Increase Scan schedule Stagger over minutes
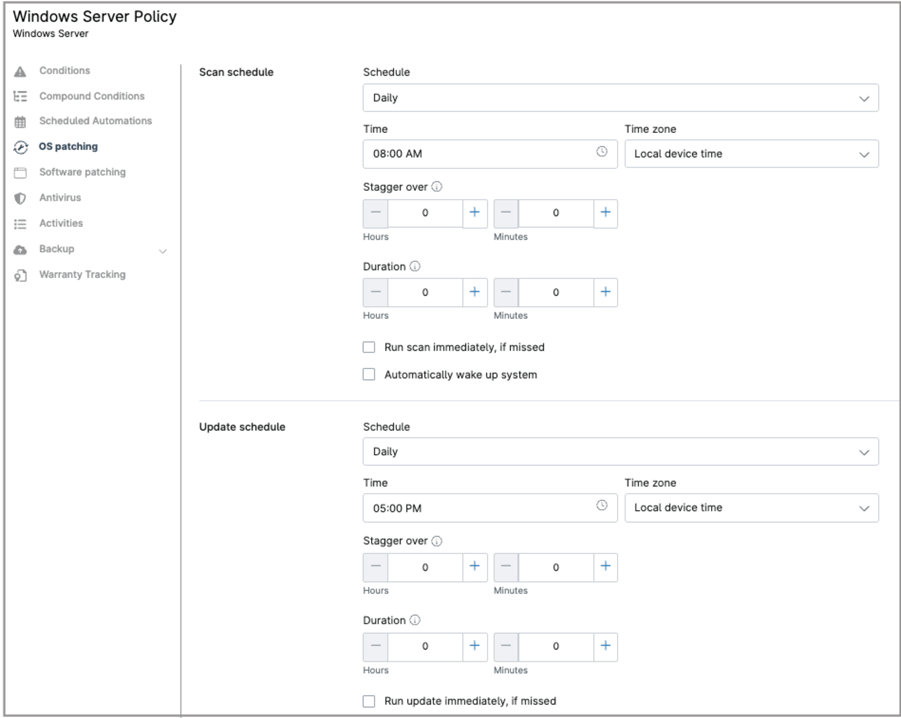The image size is (901, 718). pyautogui.click(x=605, y=213)
